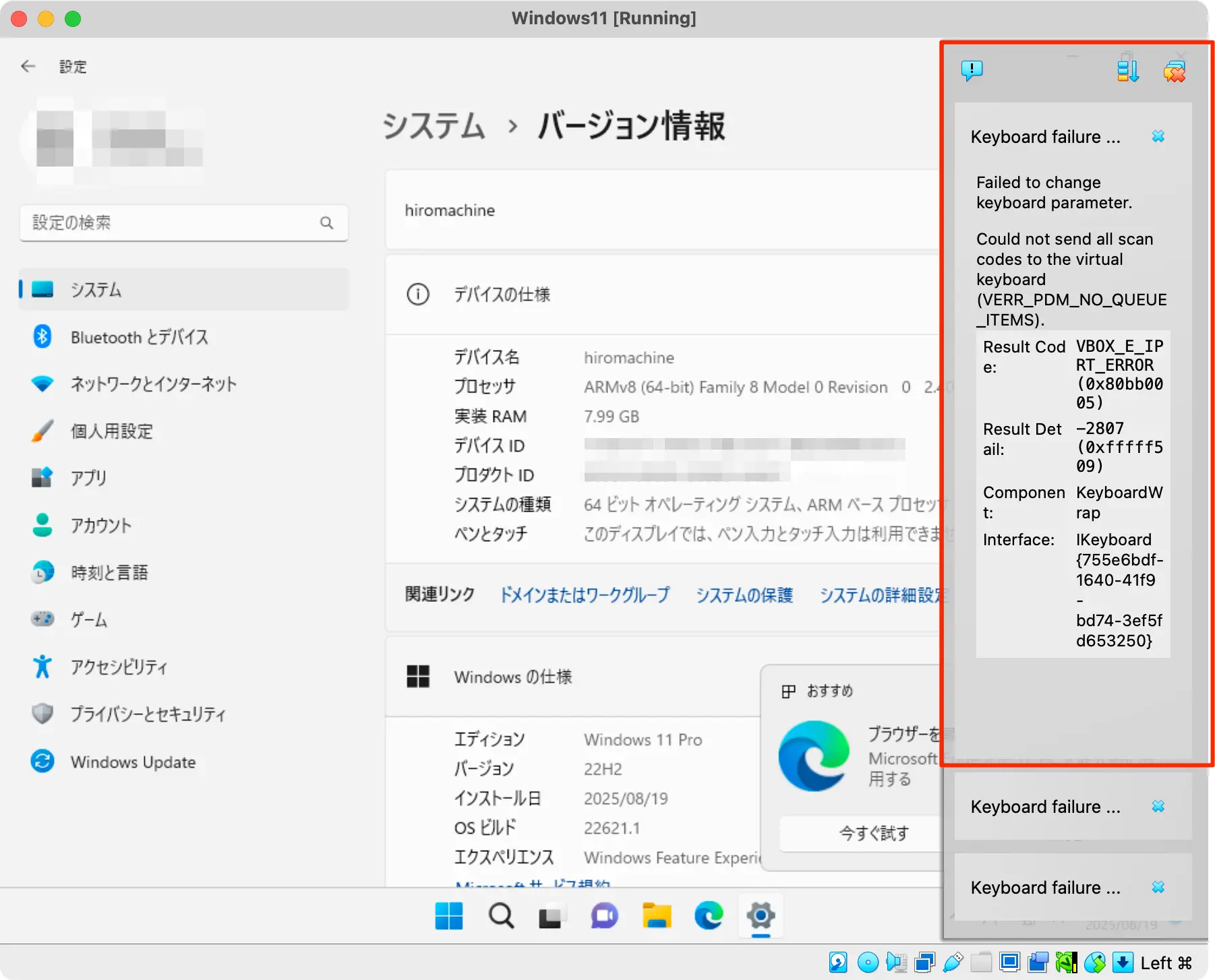Expand the bottom Keyboard failure notification
This screenshot has height=980, width=1215.
[1045, 888]
